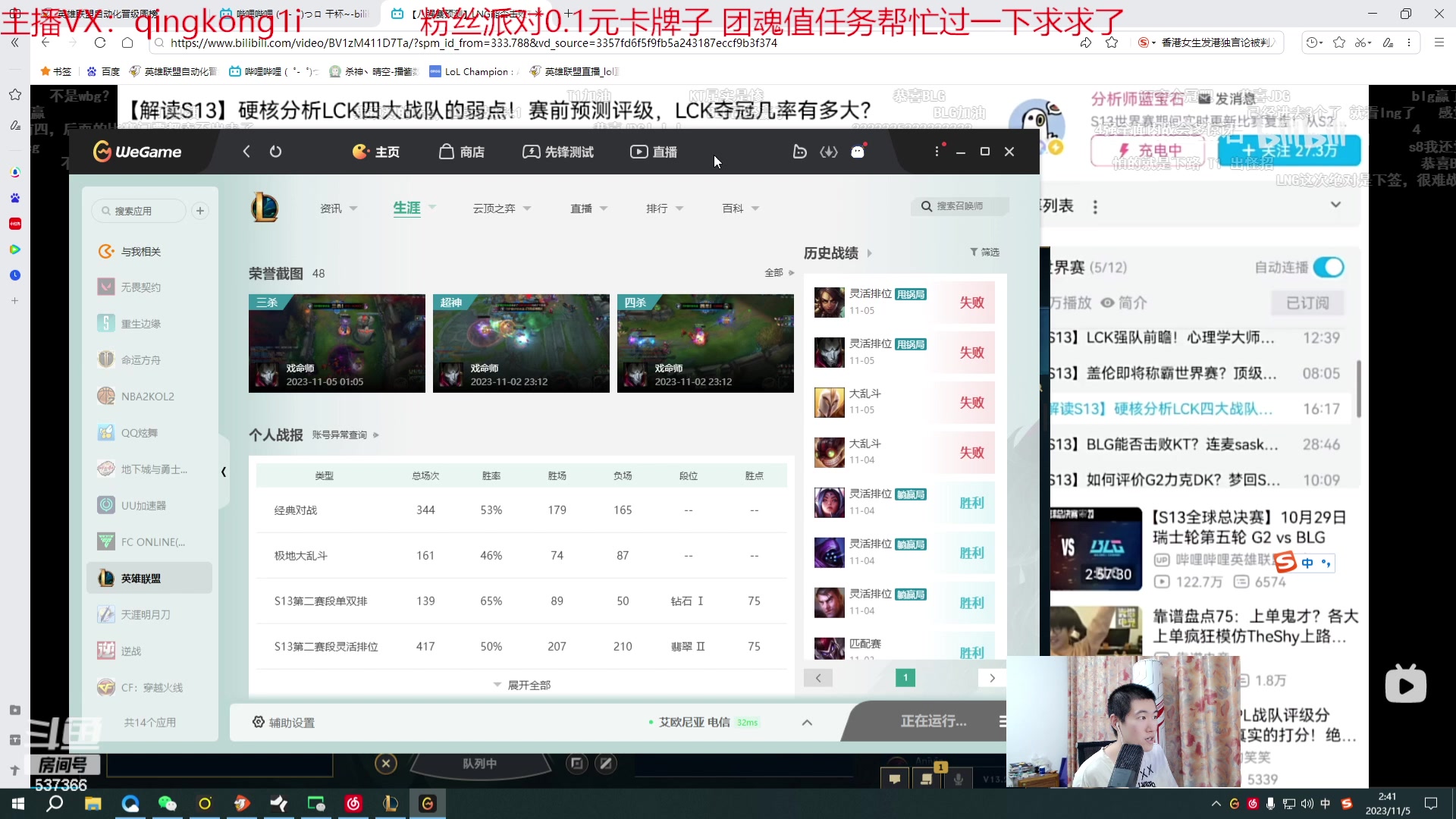Toggle the 自动连播 switch on bilibili
This screenshot has width=1456, height=819.
[1329, 268]
